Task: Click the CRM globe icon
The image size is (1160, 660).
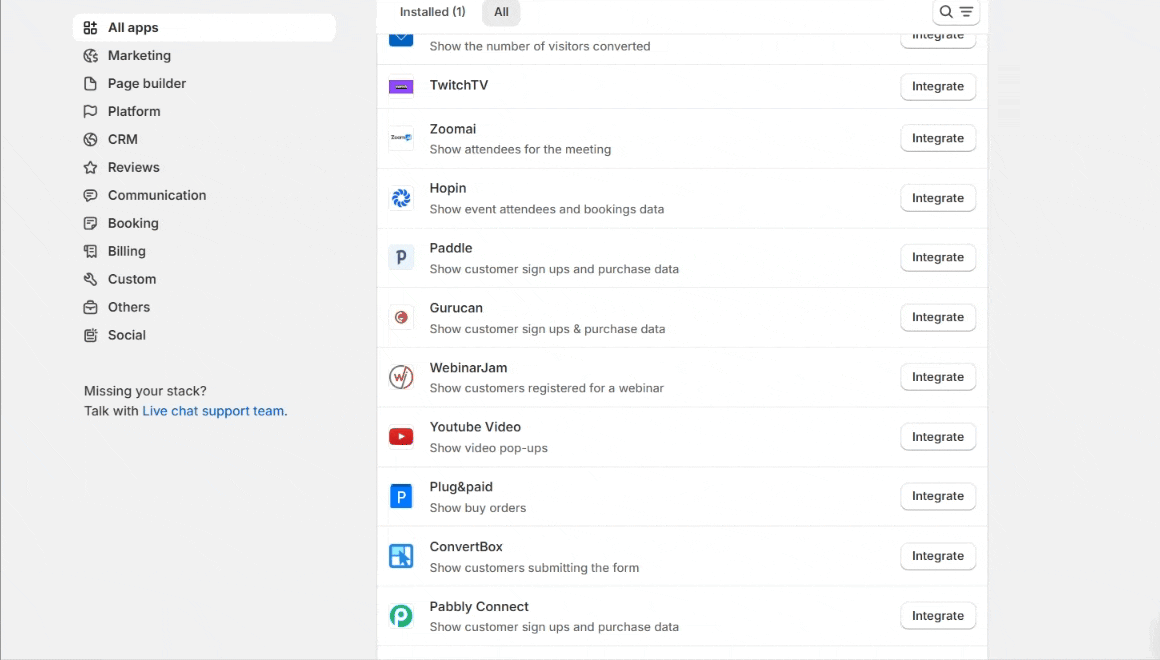Action: pyautogui.click(x=90, y=139)
